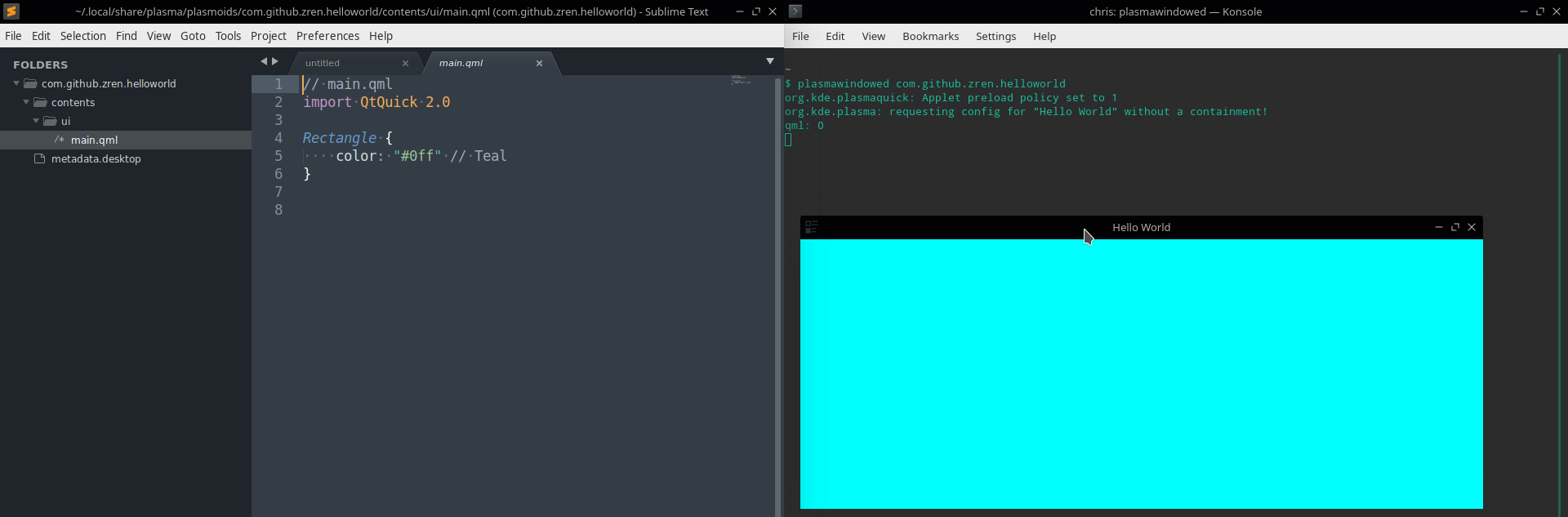The image size is (1568, 517).
Task: Close the Hello World window
Action: click(x=1472, y=227)
